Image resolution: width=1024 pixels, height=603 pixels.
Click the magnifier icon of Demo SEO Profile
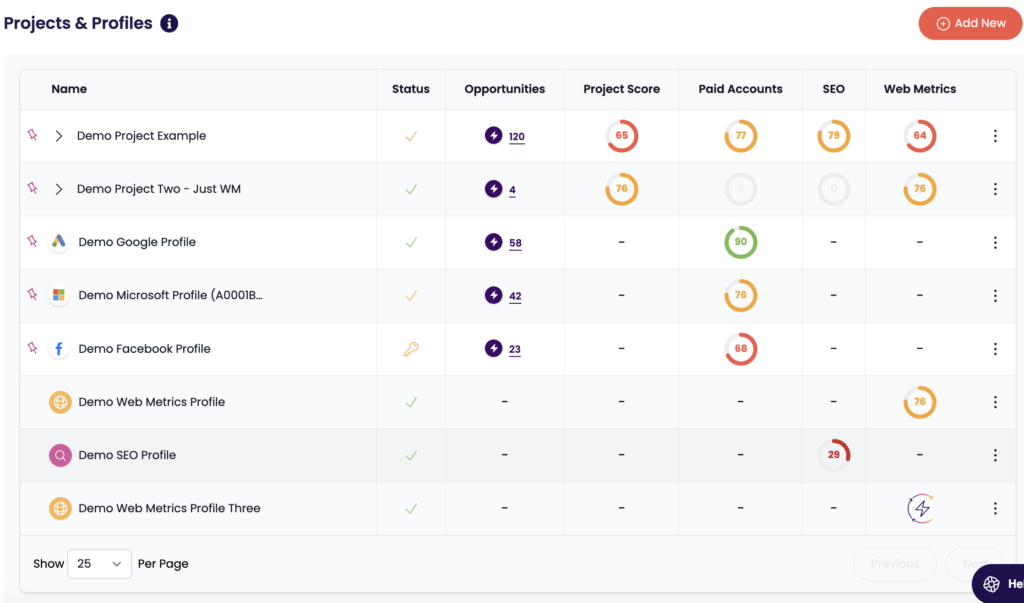[x=60, y=455]
